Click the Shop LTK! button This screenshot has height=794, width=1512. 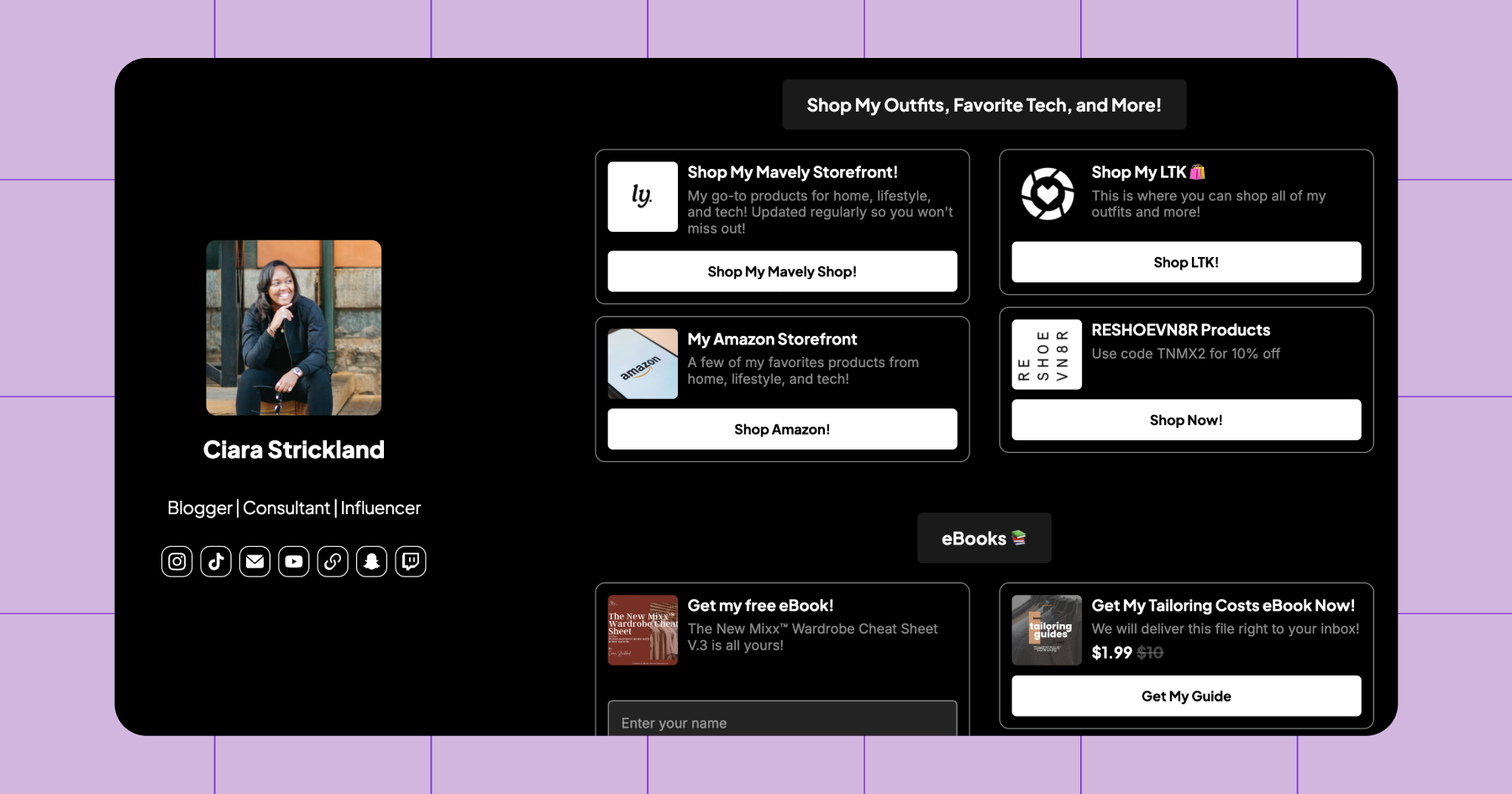(1186, 262)
